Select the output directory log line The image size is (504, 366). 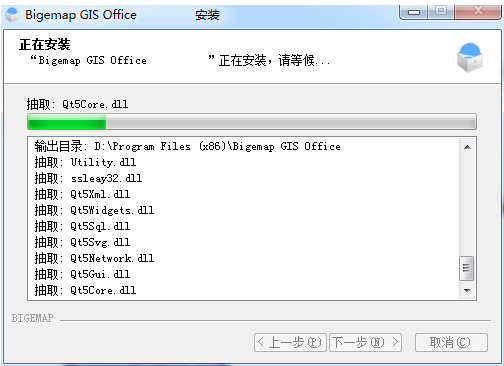188,146
